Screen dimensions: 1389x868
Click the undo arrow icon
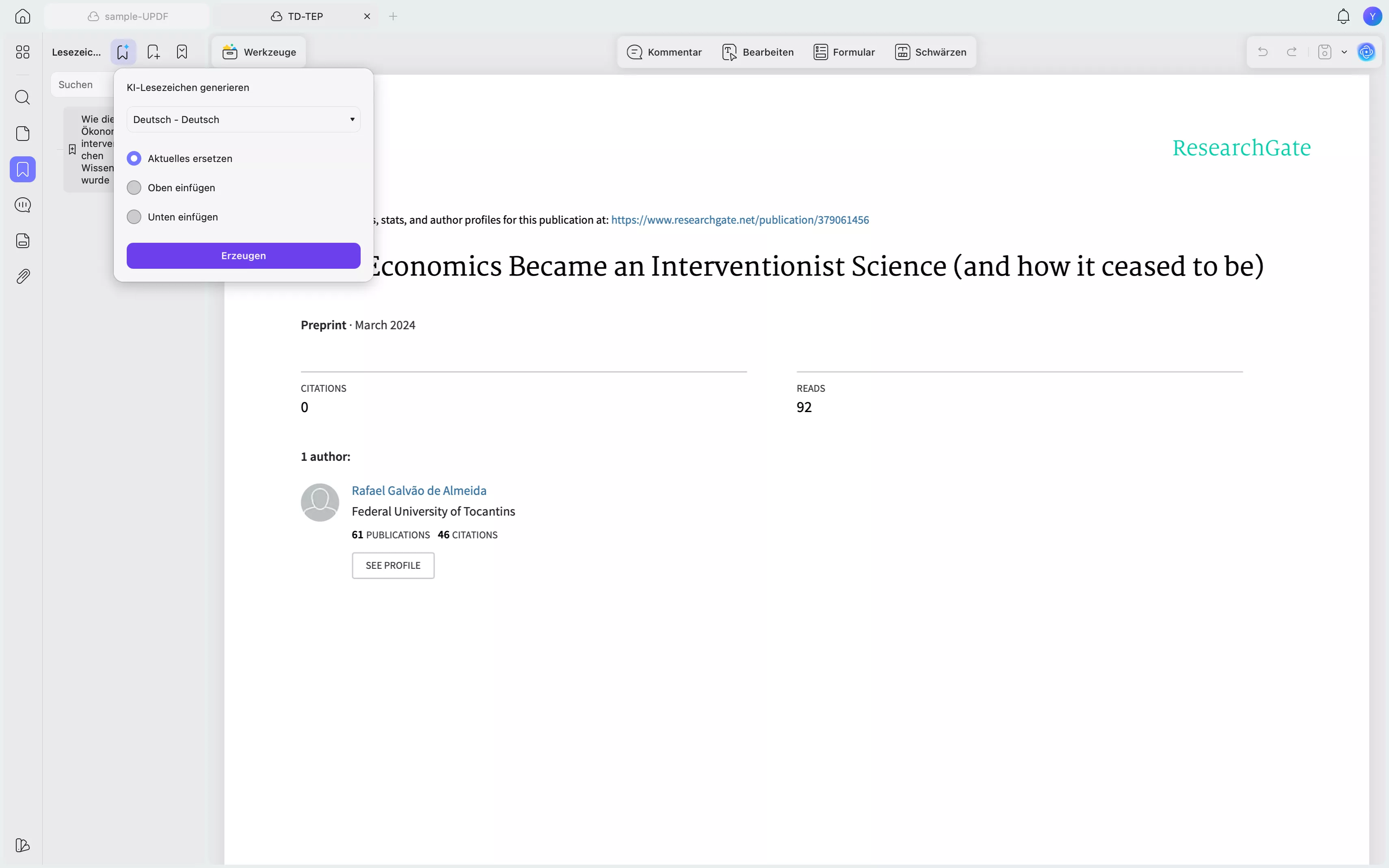1262,52
